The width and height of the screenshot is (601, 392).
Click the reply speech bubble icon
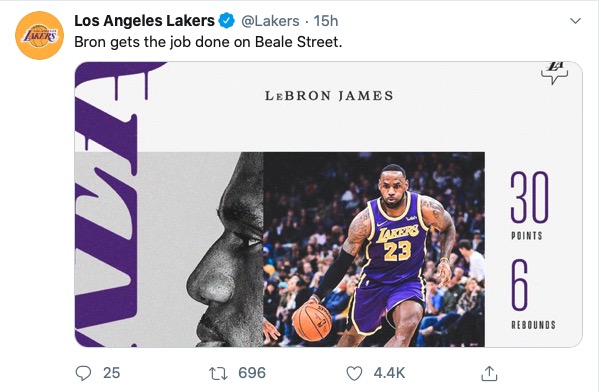click(x=83, y=373)
